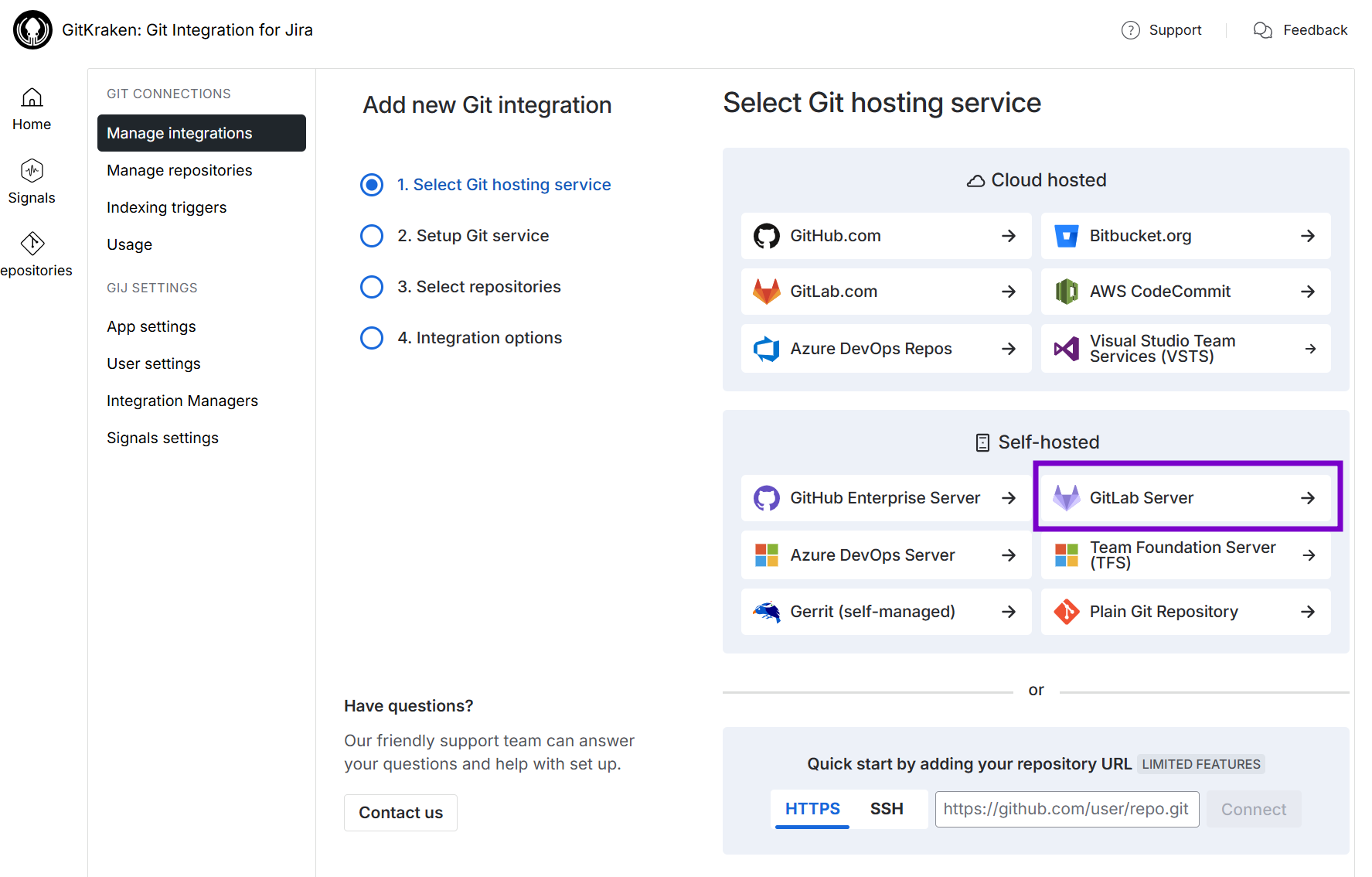Select step 1 hosting service radio
The height and width of the screenshot is (877, 1372).
[x=372, y=185]
